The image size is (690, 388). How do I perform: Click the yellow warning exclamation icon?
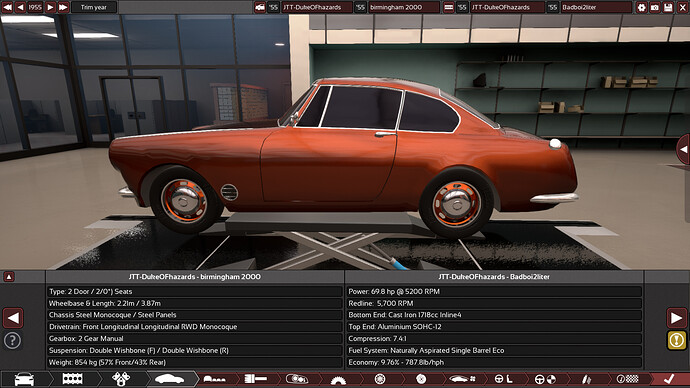[x=676, y=340]
